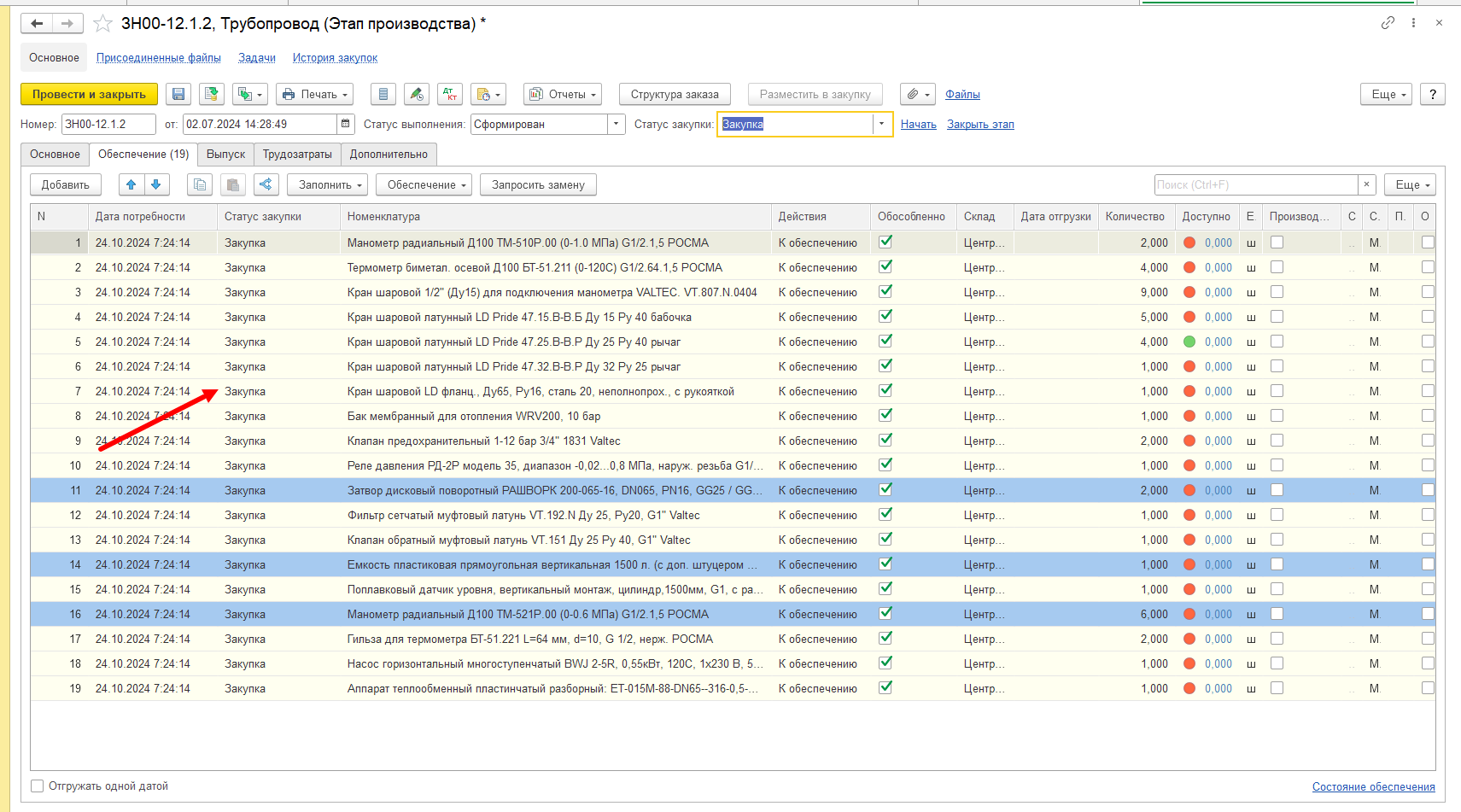
Task: Switch to the Трудозатраты tab
Action: point(297,155)
